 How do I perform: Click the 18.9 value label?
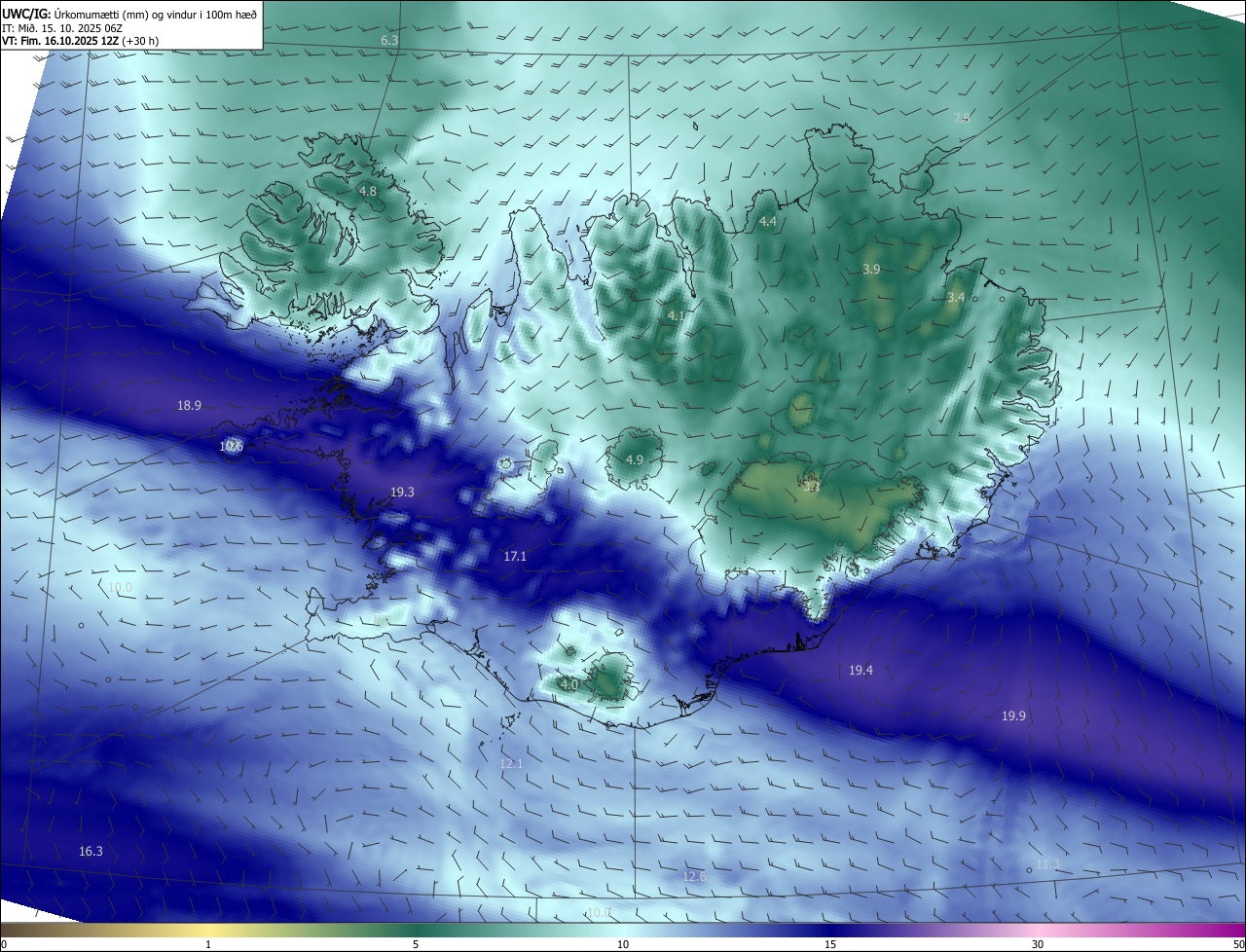189,405
